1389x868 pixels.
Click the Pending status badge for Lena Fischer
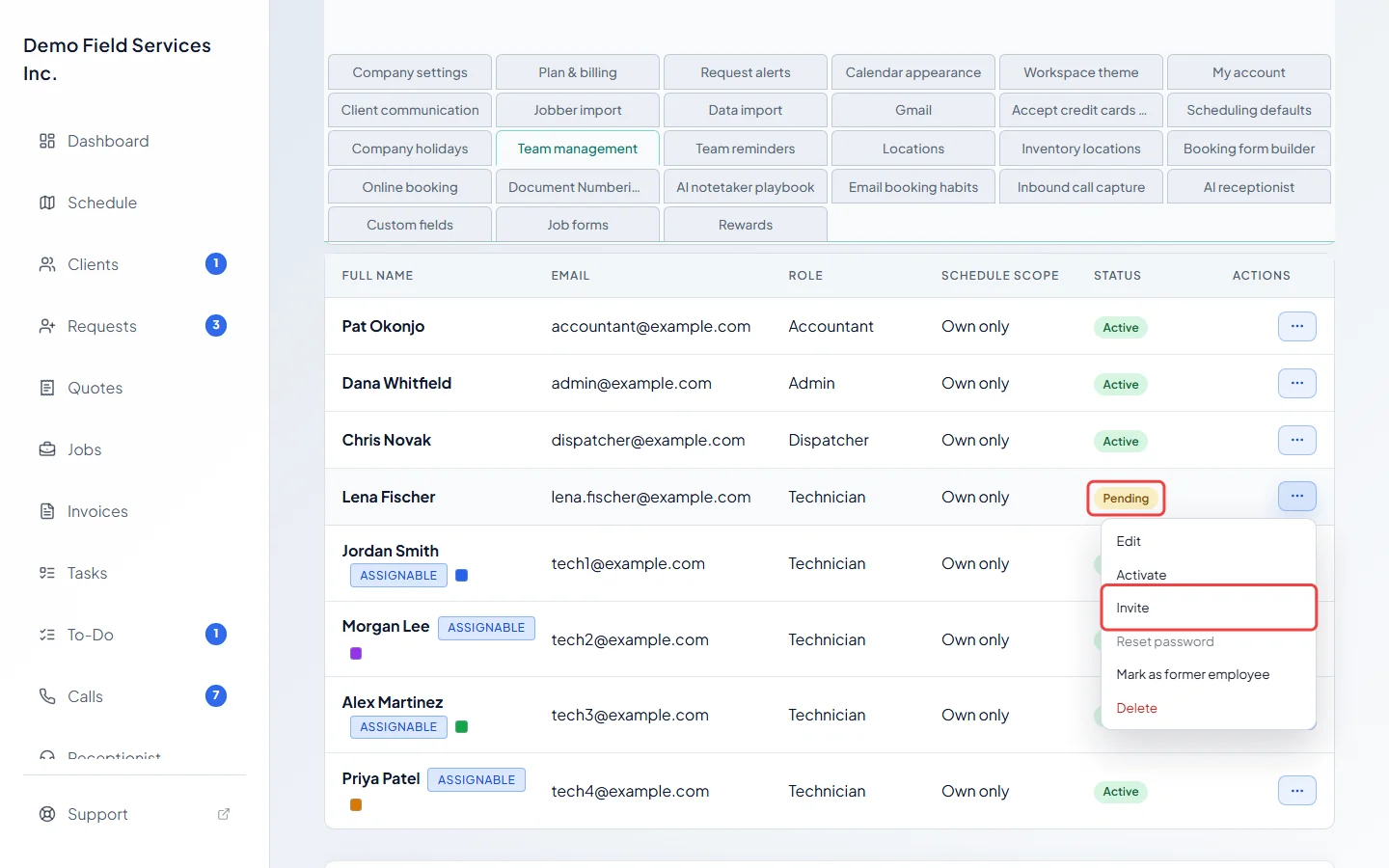pyautogui.click(x=1126, y=499)
